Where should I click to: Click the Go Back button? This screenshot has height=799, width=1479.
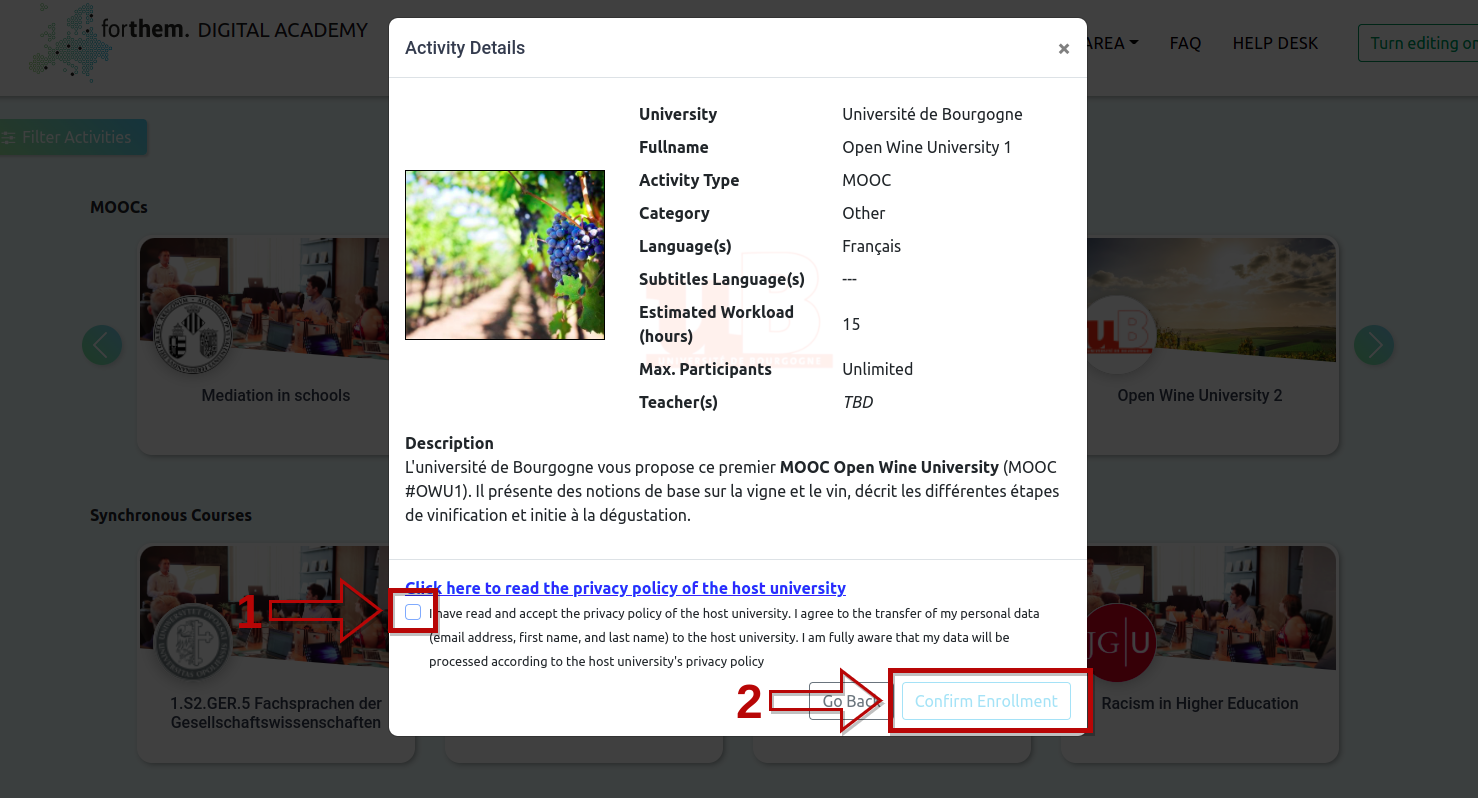point(850,701)
